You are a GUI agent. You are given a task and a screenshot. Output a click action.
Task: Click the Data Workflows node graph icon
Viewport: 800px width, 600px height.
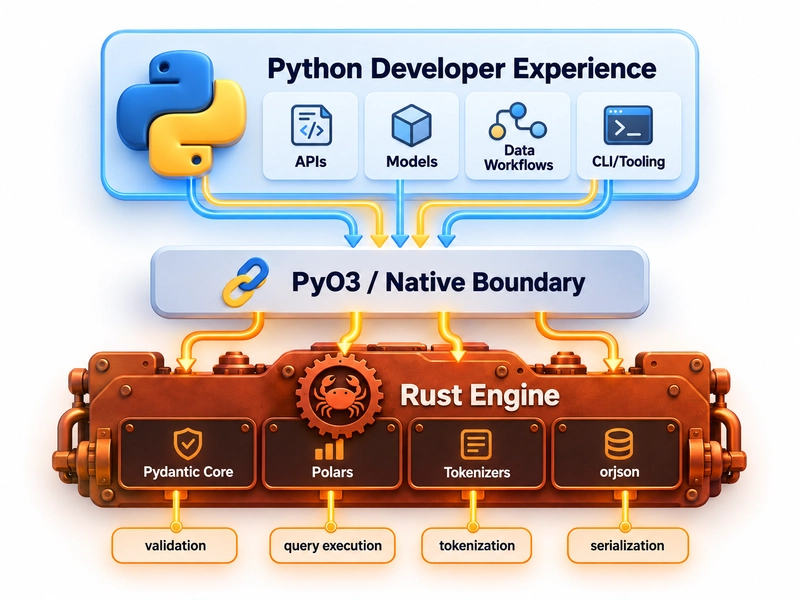coord(518,121)
